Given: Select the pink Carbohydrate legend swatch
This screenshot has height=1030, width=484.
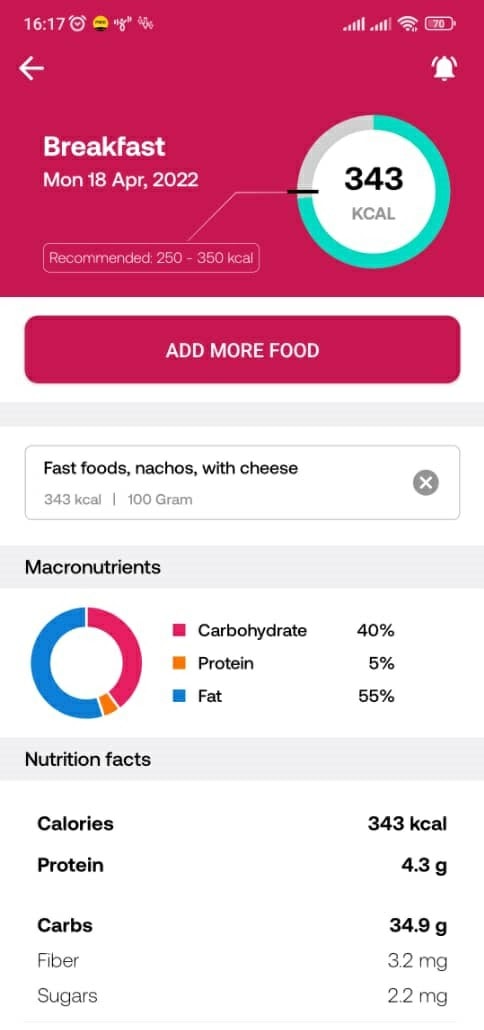Looking at the screenshot, I should 179,631.
